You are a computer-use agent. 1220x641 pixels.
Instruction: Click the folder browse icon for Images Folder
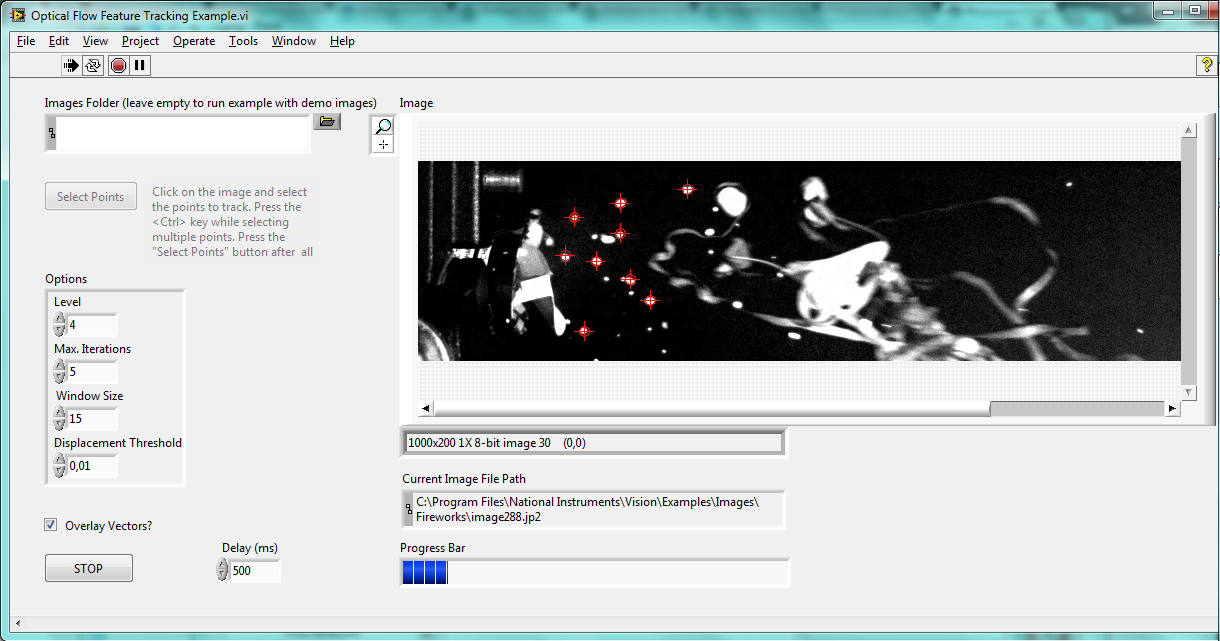click(x=326, y=122)
